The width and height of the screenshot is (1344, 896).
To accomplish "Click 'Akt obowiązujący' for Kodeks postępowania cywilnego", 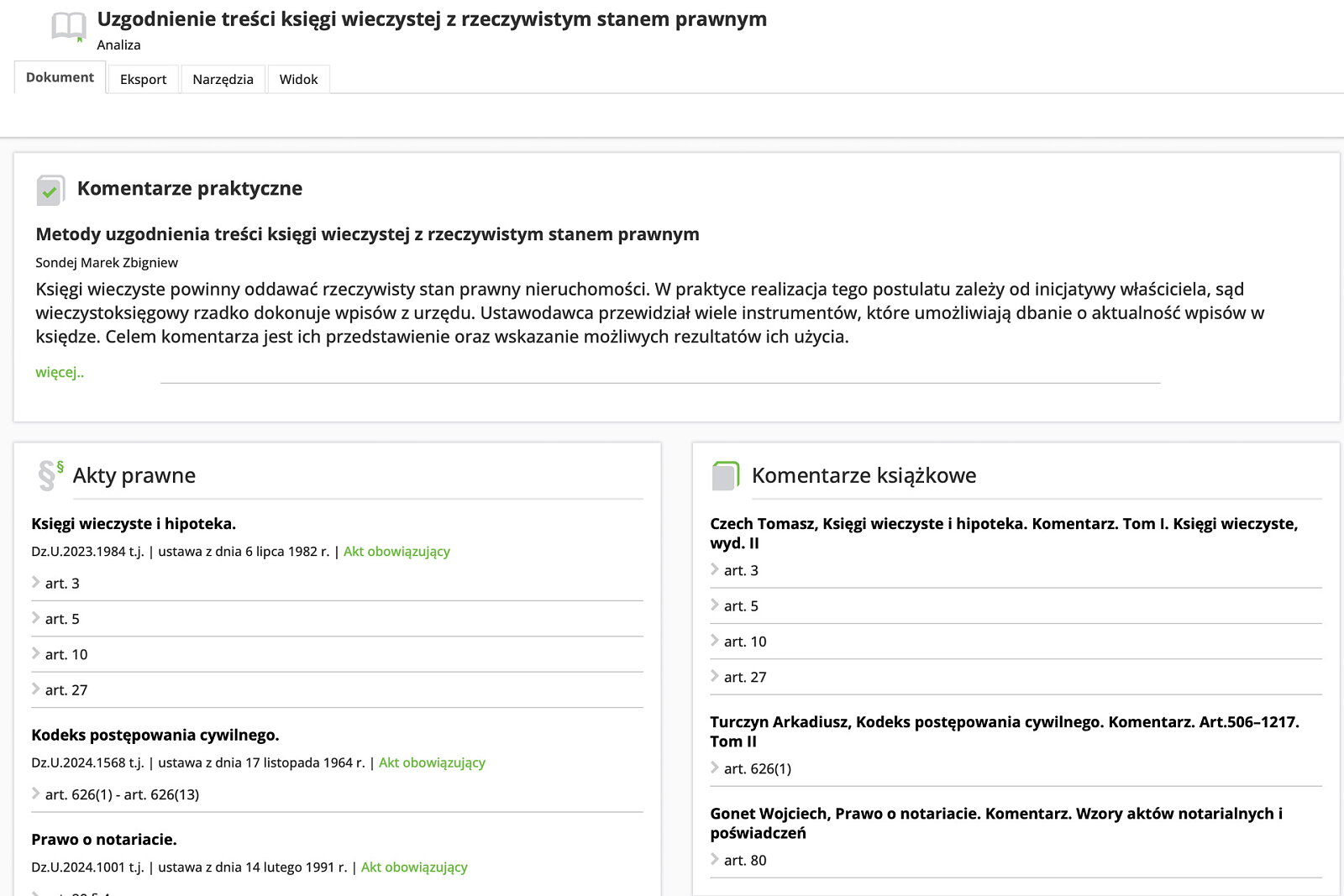I will 432,763.
